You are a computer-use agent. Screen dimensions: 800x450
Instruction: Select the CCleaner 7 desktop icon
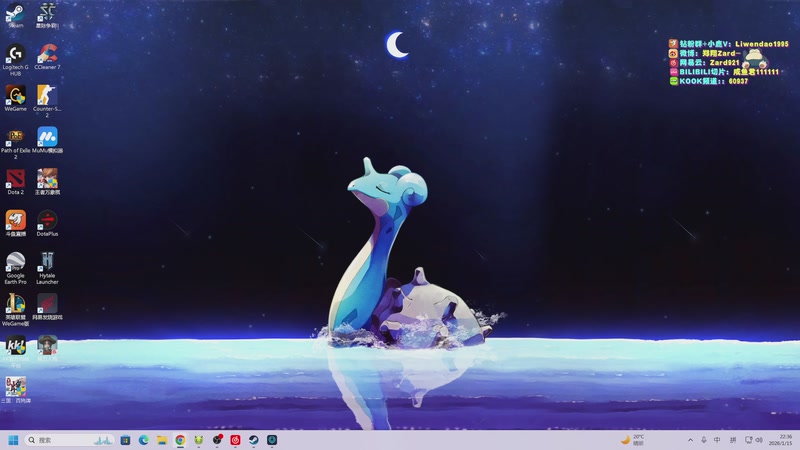click(47, 56)
